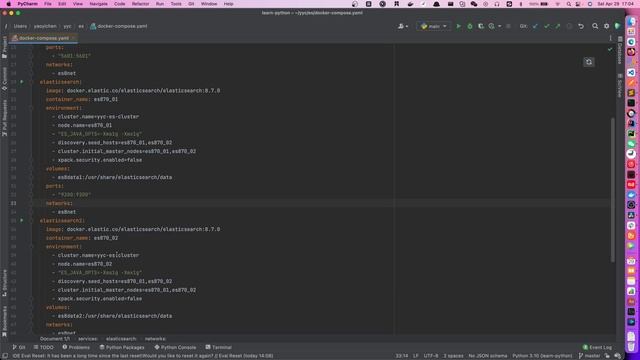Start debugging with the bug icon

click(x=470, y=26)
